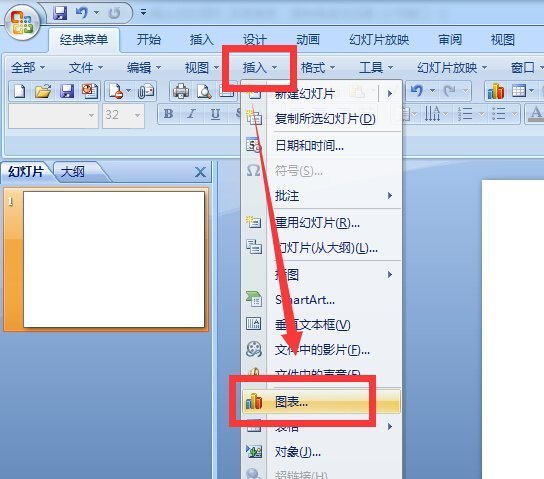This screenshot has height=479, width=544.
Task: Click the Undo icon in Quick Access Toolbar
Action: tap(82, 13)
